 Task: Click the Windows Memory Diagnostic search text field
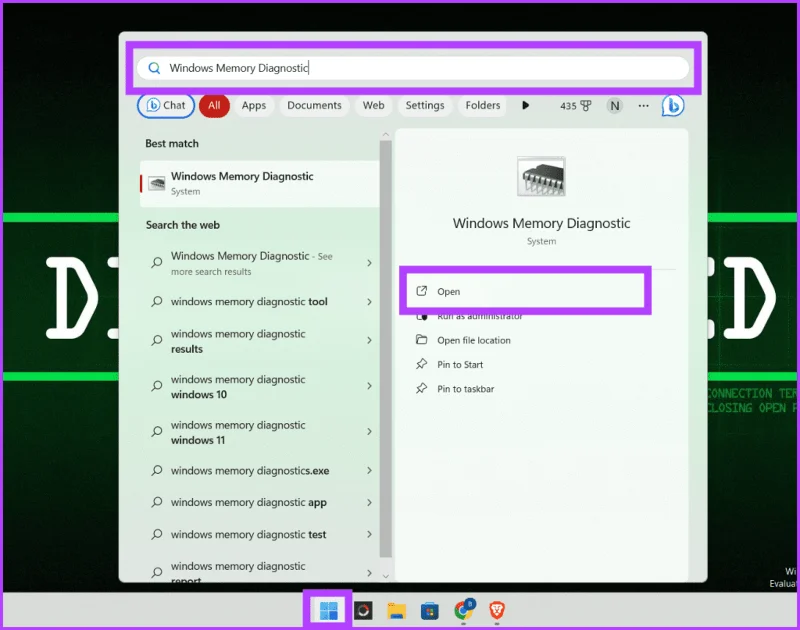[x=413, y=68]
